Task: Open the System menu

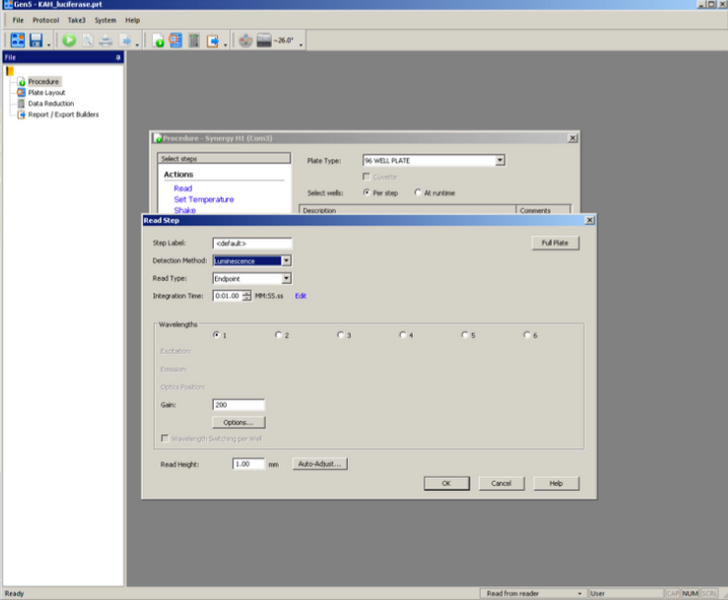Action: coord(105,20)
